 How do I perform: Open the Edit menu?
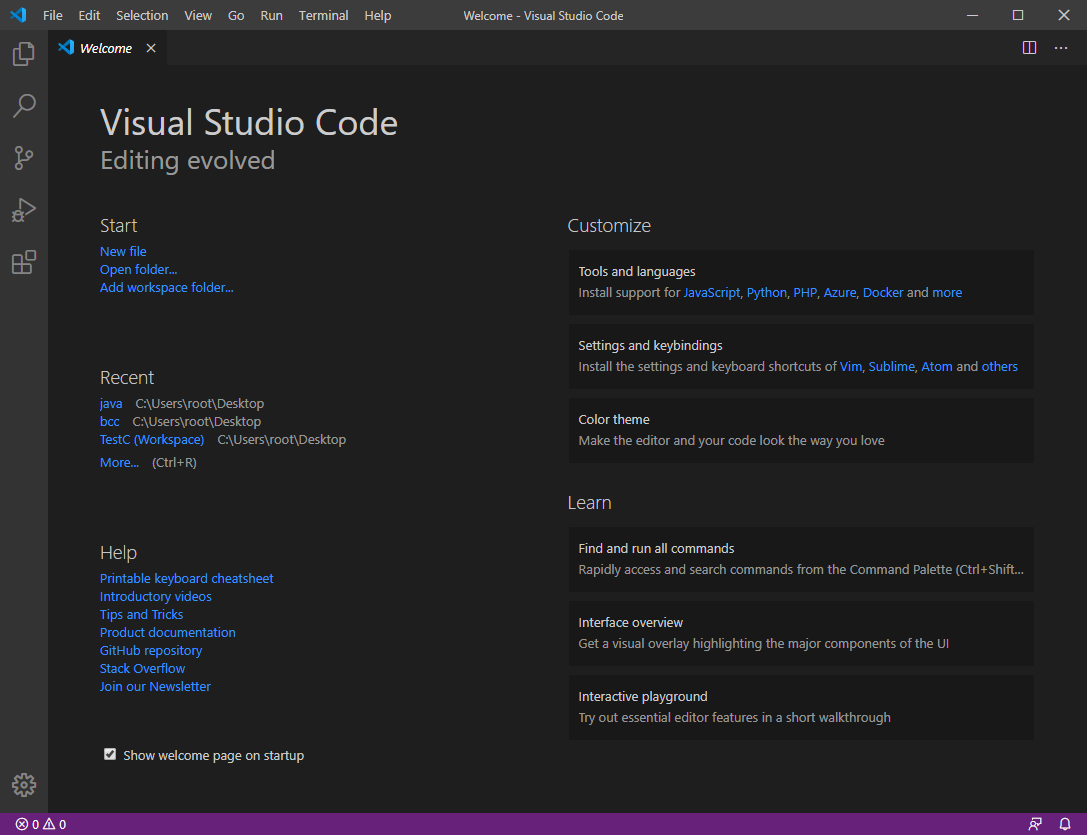point(89,15)
